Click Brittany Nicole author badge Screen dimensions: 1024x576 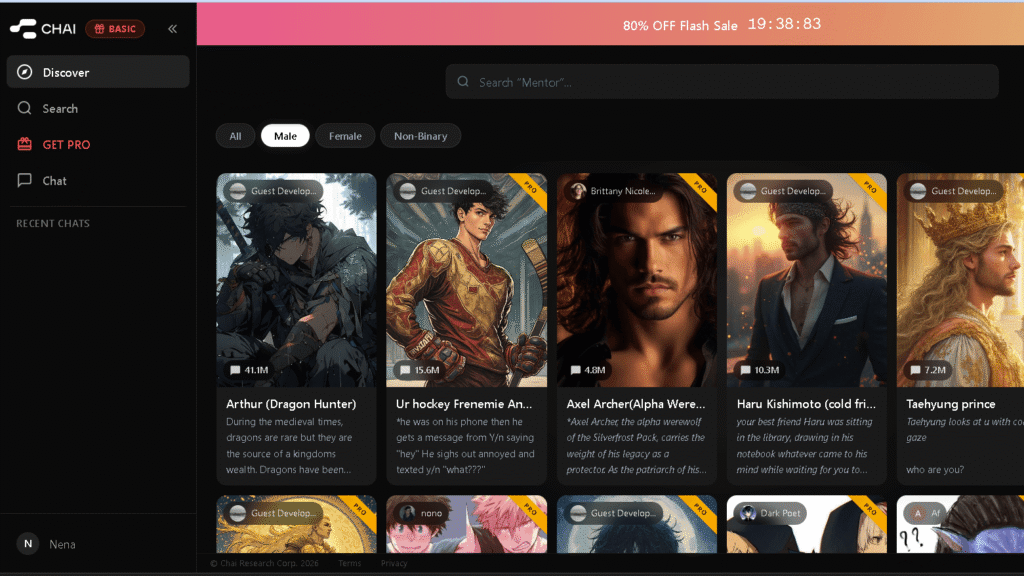pyautogui.click(x=613, y=191)
